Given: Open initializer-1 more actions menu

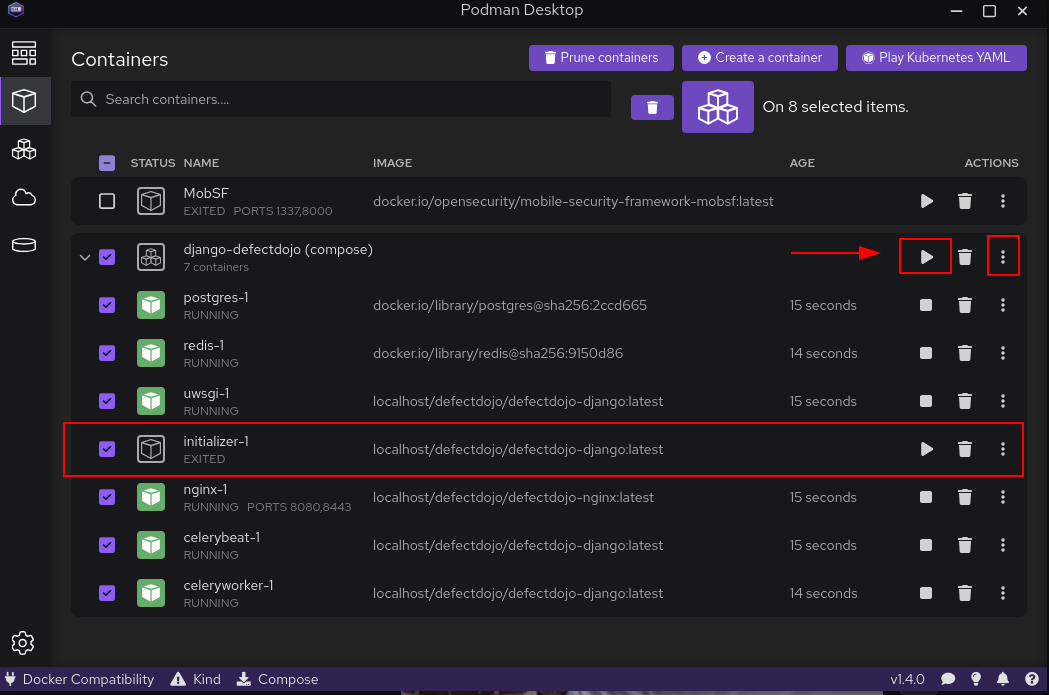Looking at the screenshot, I should (1002, 449).
